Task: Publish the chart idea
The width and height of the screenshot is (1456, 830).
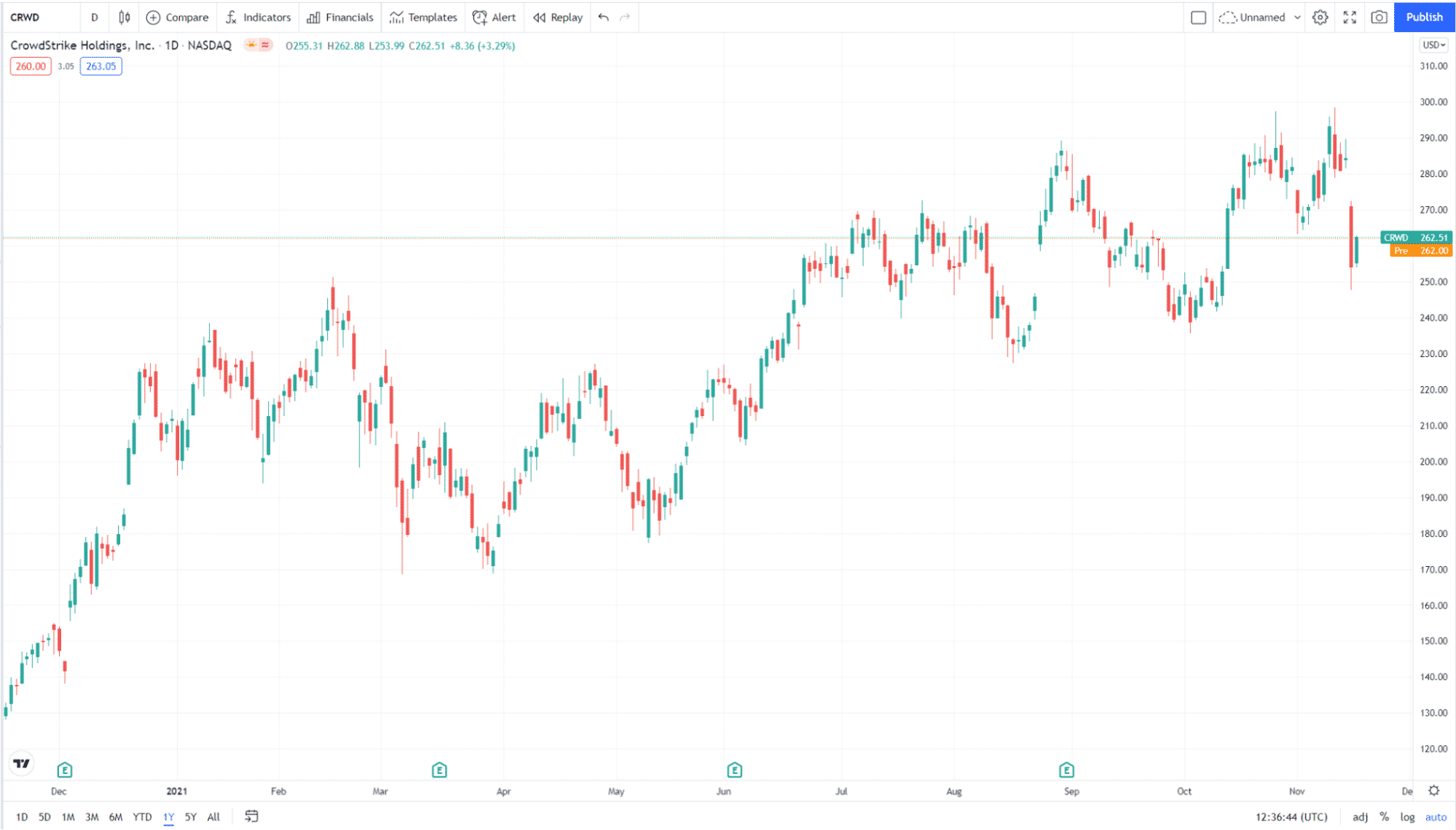Action: pyautogui.click(x=1424, y=17)
